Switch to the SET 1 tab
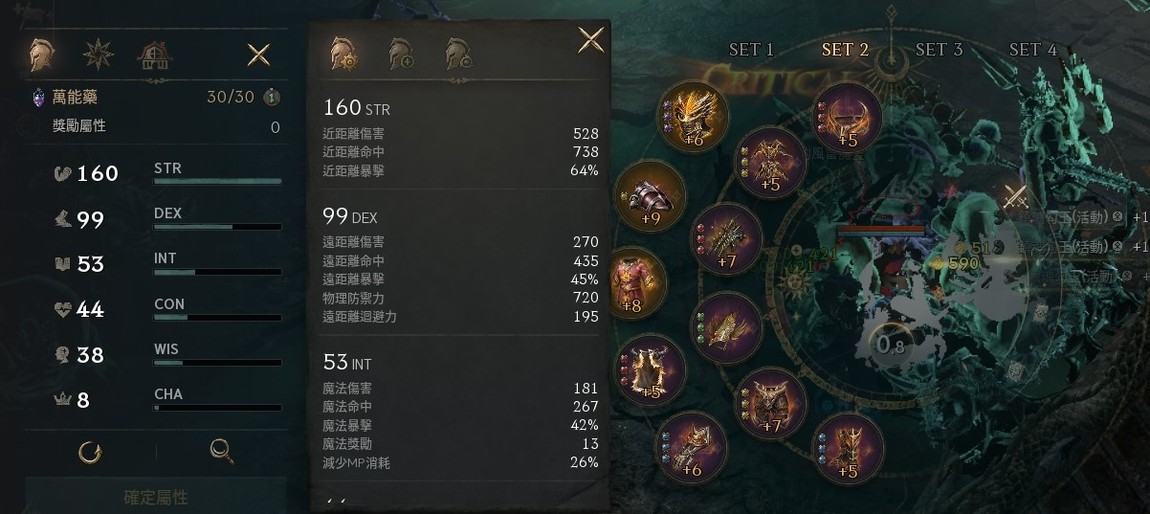 (751, 49)
